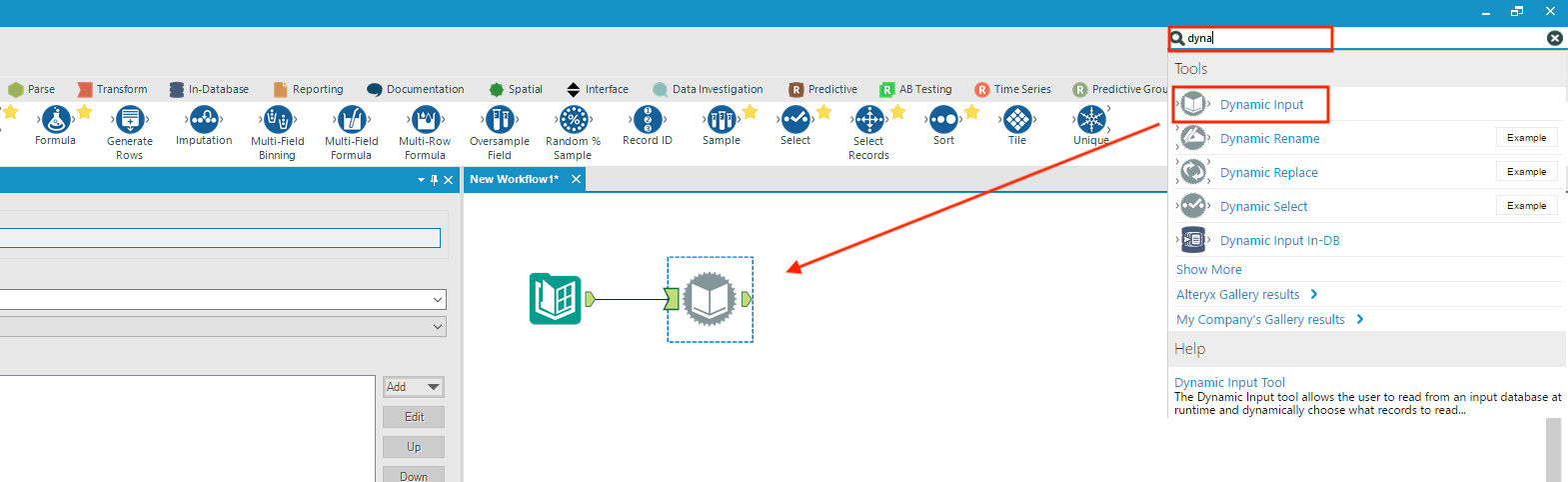Pin the configuration panel
1568x482 pixels.
pos(434,180)
